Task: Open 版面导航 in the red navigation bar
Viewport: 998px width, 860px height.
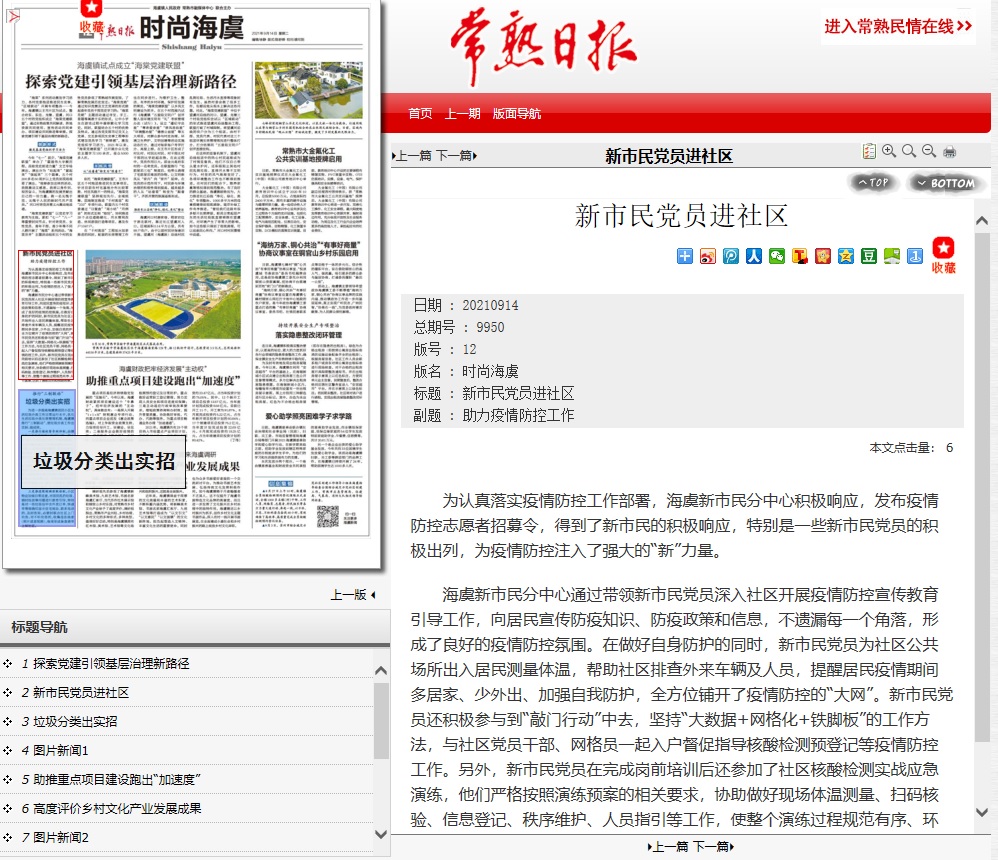Action: pos(517,114)
